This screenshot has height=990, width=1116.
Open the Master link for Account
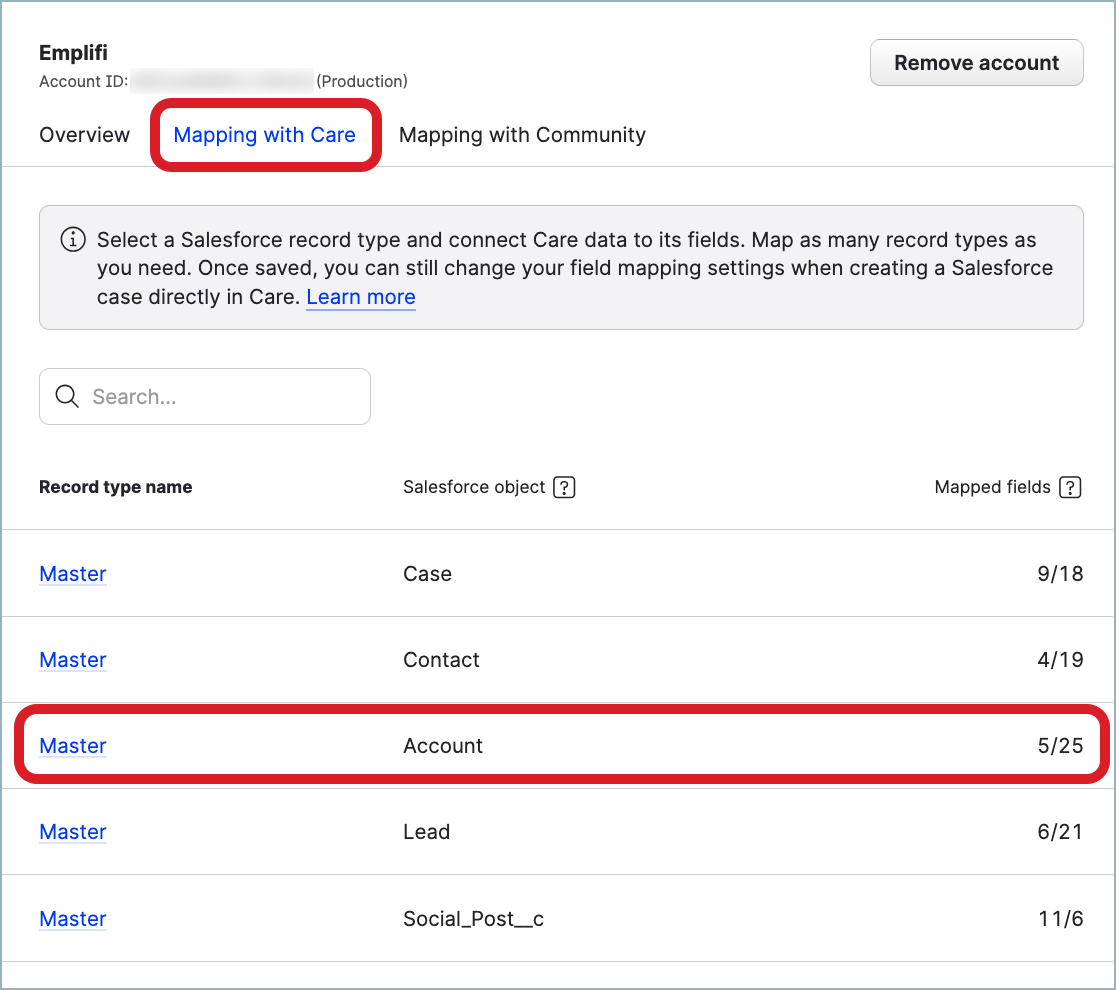(x=73, y=746)
